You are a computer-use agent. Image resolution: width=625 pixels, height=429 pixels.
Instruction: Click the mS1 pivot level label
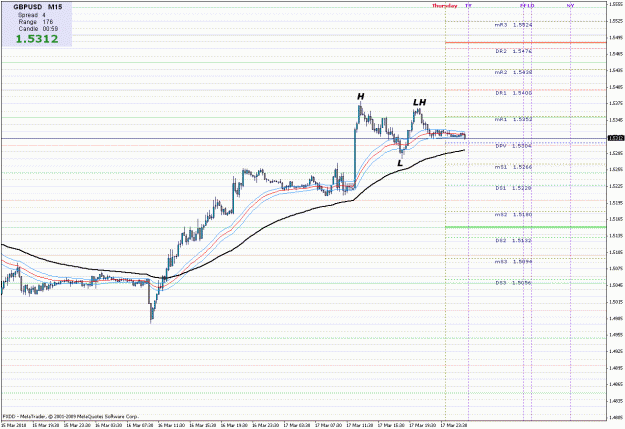pos(513,167)
